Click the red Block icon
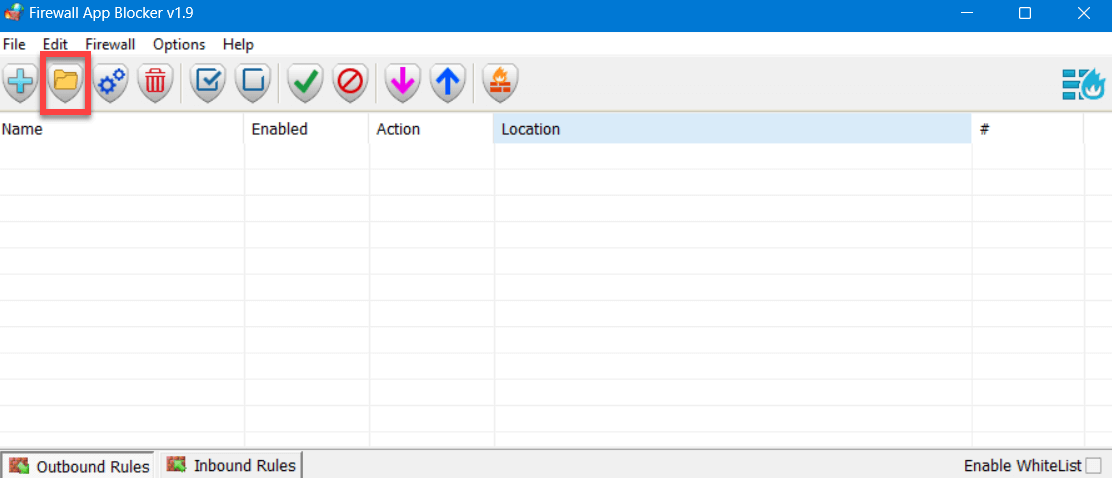This screenshot has width=1112, height=478. 350,83
